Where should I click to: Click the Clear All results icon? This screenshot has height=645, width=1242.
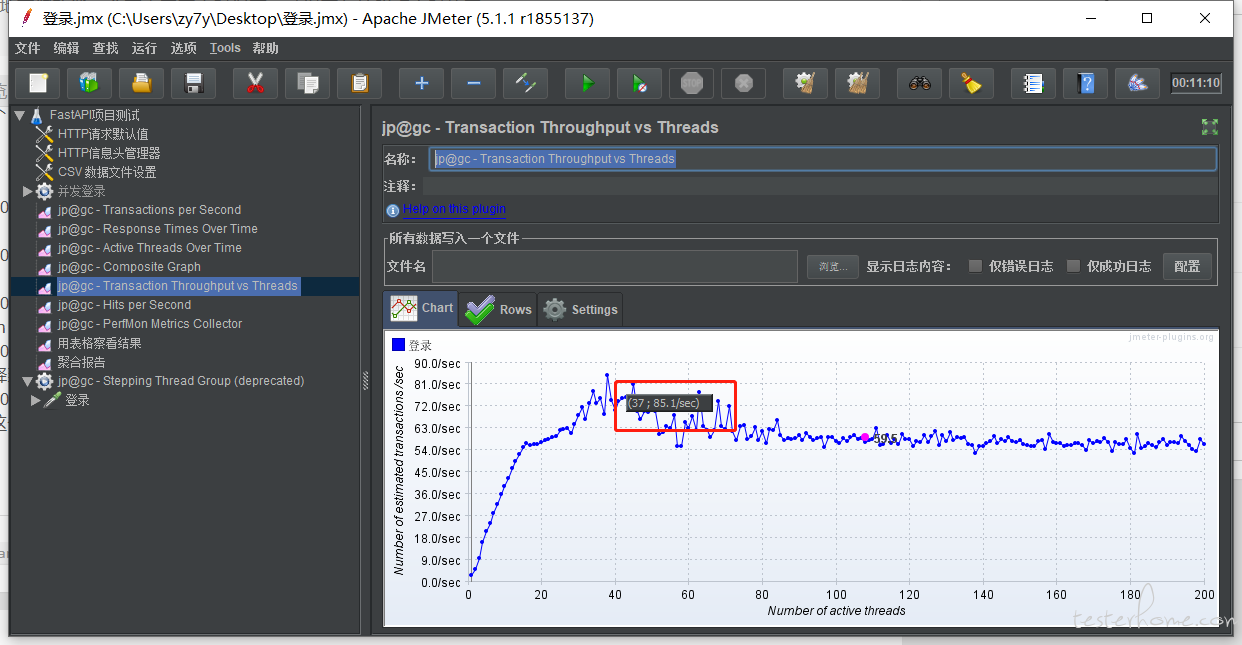click(x=858, y=83)
